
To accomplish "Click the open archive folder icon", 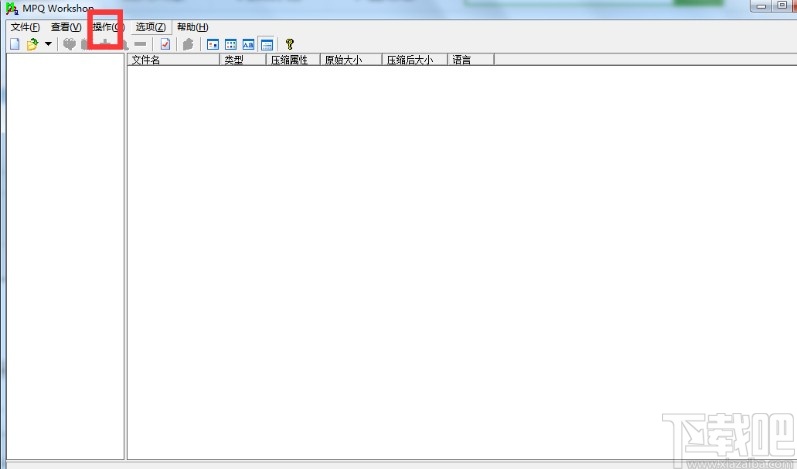I will coord(33,44).
